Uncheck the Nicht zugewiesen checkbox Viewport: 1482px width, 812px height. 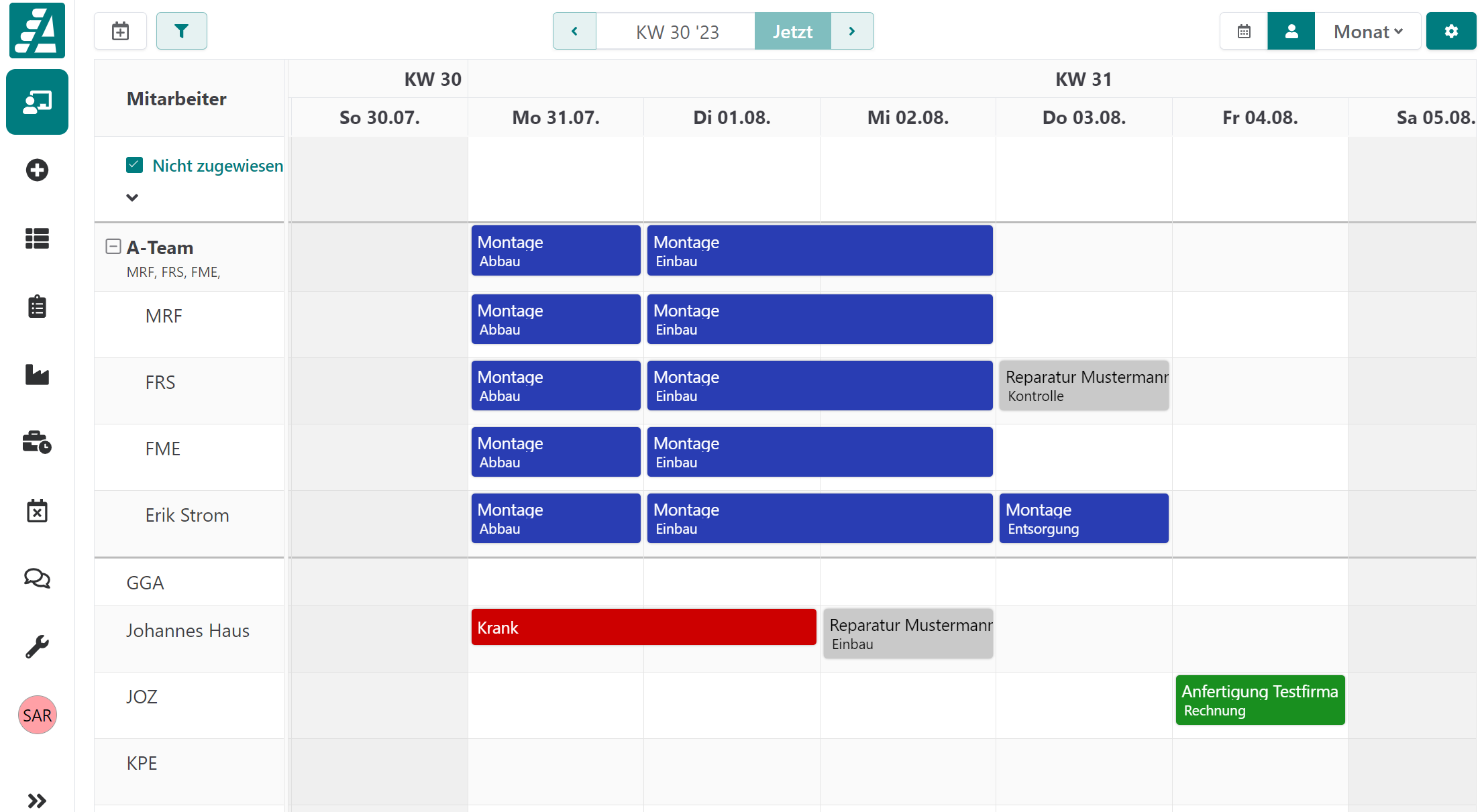pos(134,165)
